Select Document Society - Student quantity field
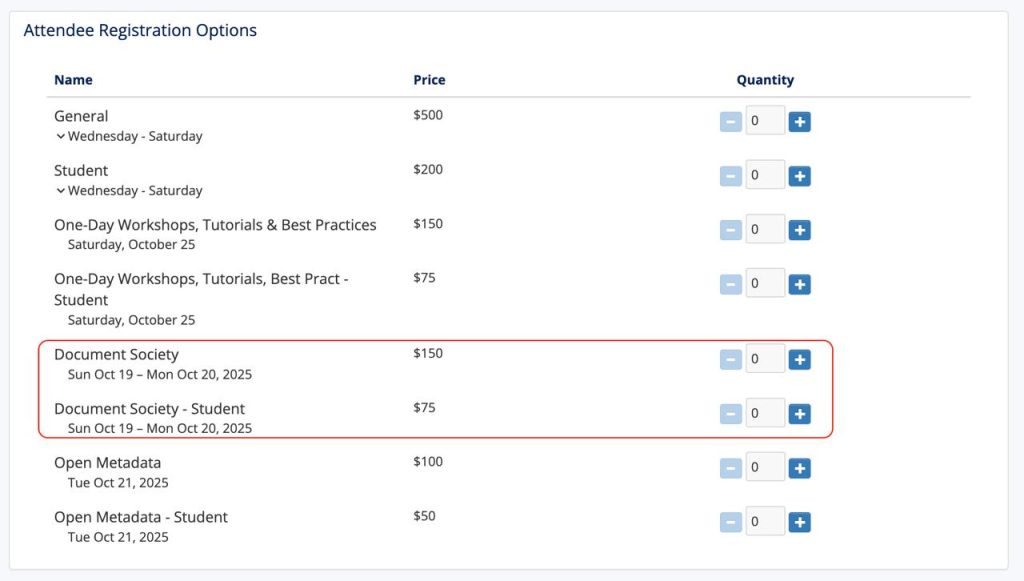Image resolution: width=1024 pixels, height=581 pixels. 765,413
